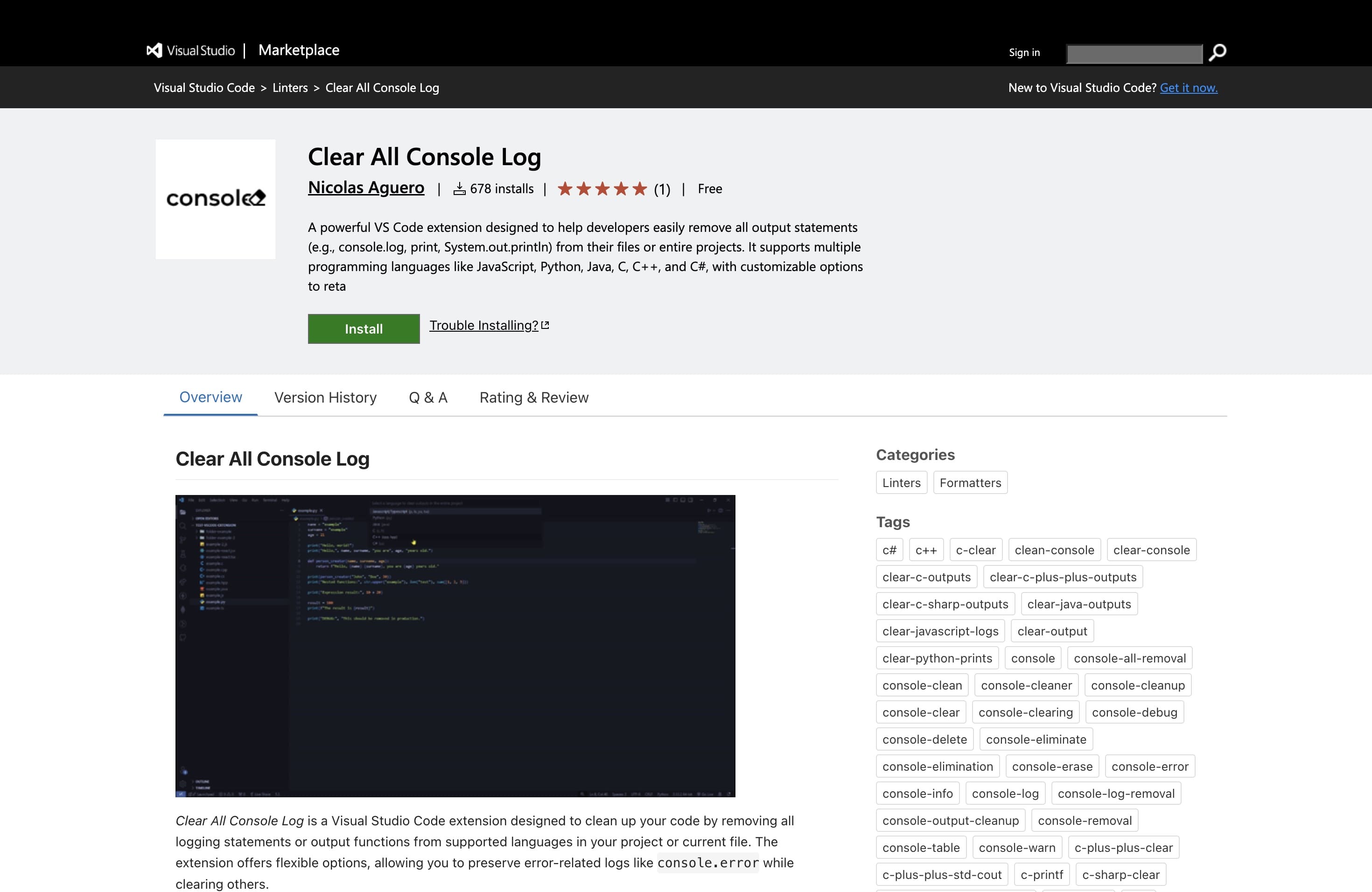Click the Clear All Console Log extension logo
Viewport: 1372px width, 892px height.
point(215,199)
